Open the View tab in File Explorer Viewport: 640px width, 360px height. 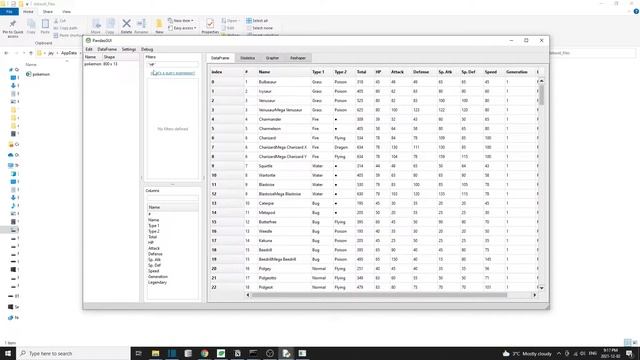click(x=66, y=12)
